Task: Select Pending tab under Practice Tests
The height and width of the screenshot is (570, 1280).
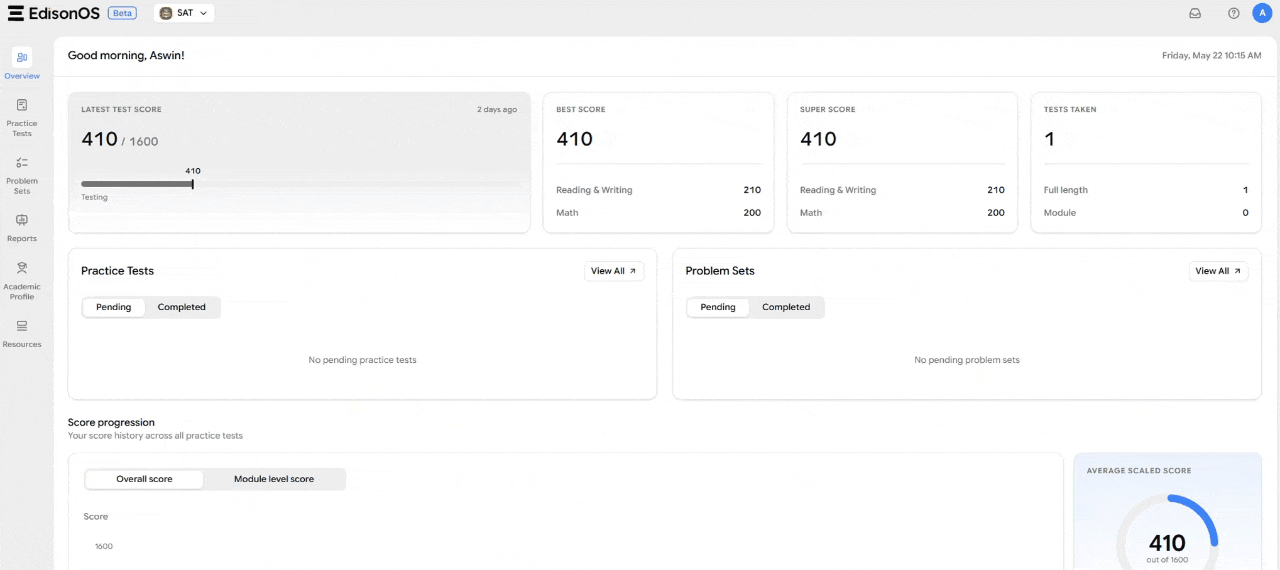Action: click(x=114, y=307)
